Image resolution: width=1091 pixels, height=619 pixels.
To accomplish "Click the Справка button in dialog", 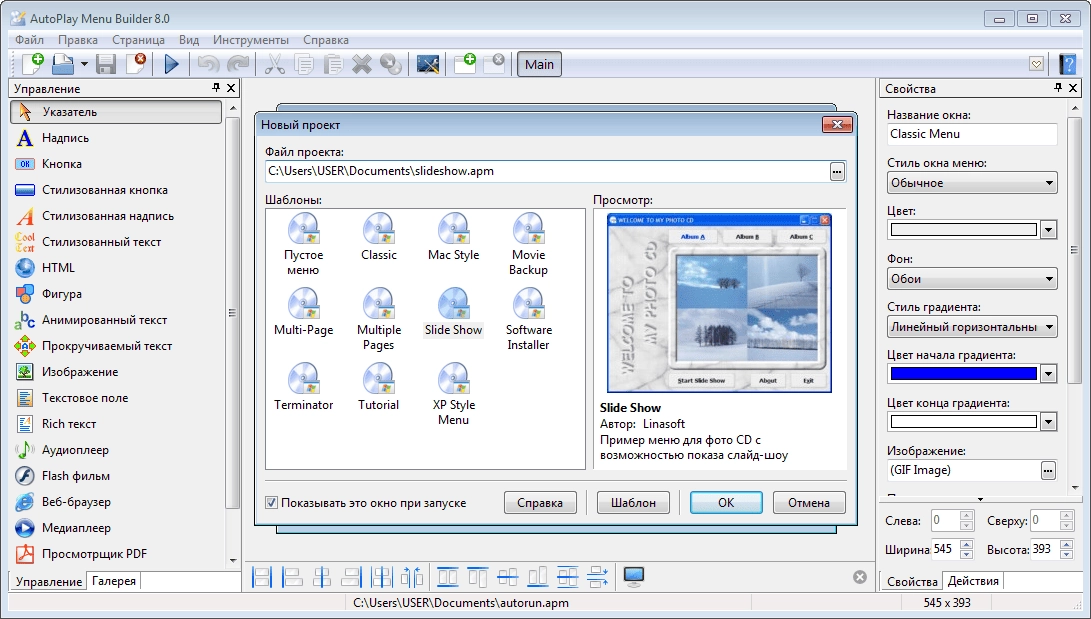I will 540,502.
